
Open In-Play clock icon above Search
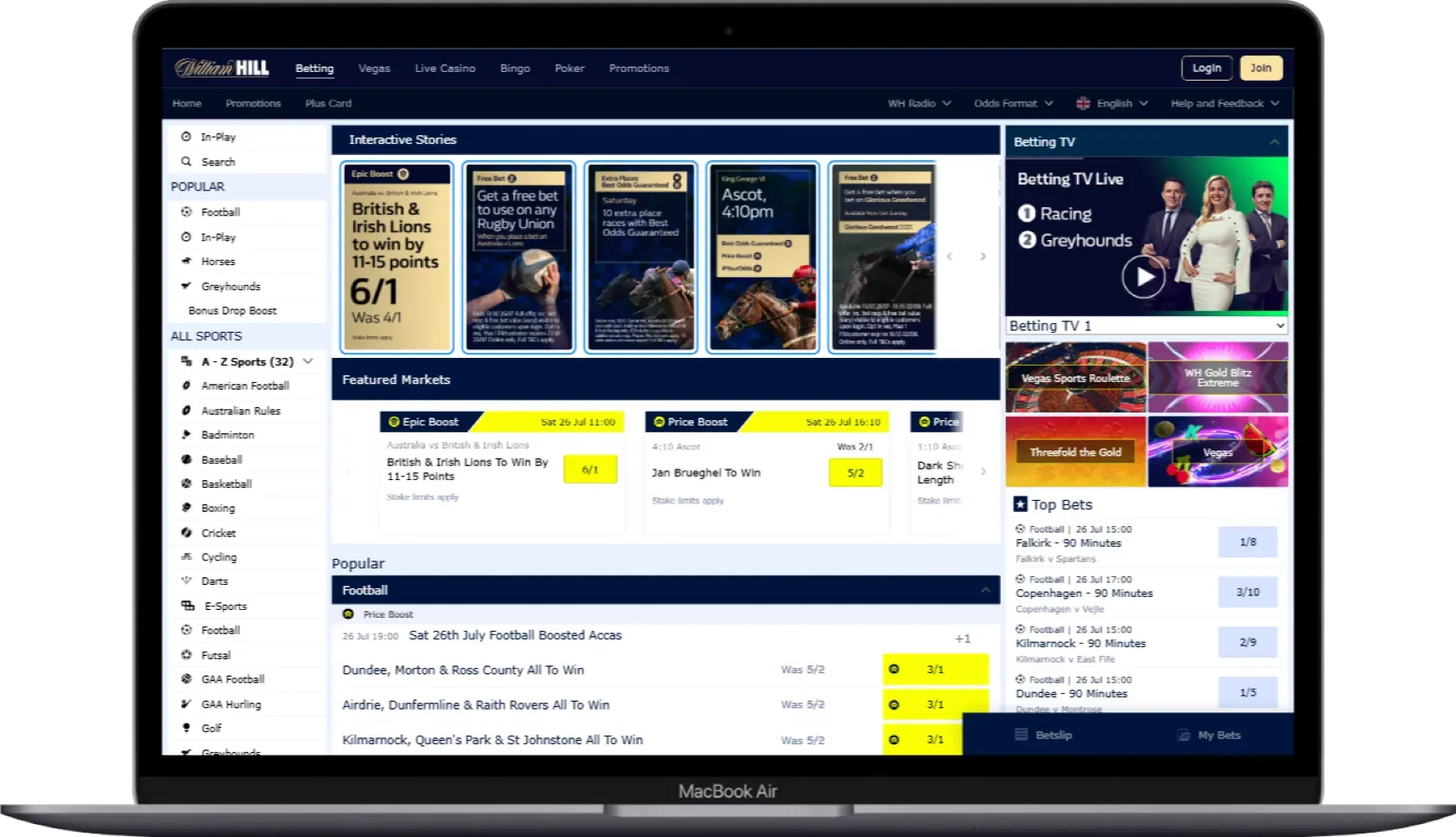click(x=185, y=137)
